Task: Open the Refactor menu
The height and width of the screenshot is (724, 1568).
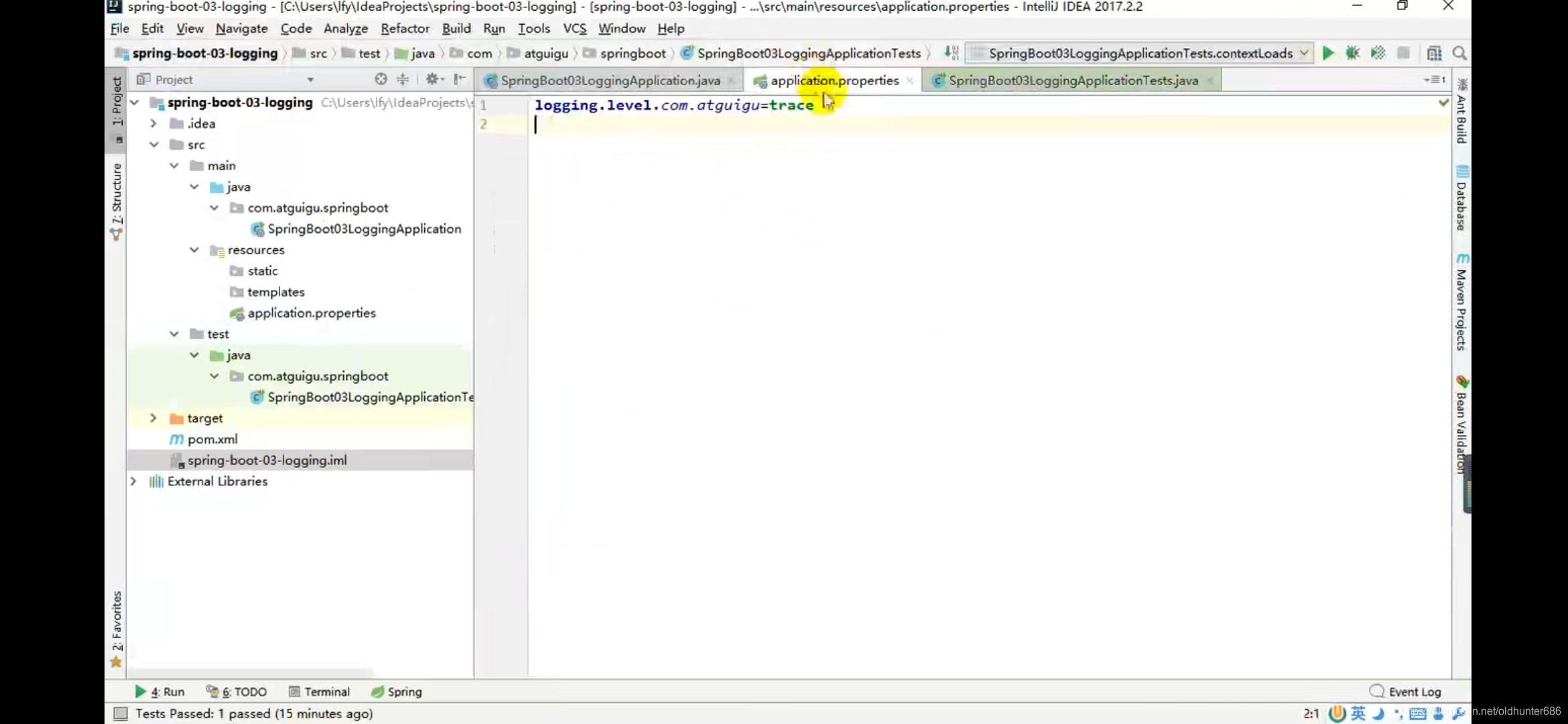Action: coord(404,28)
